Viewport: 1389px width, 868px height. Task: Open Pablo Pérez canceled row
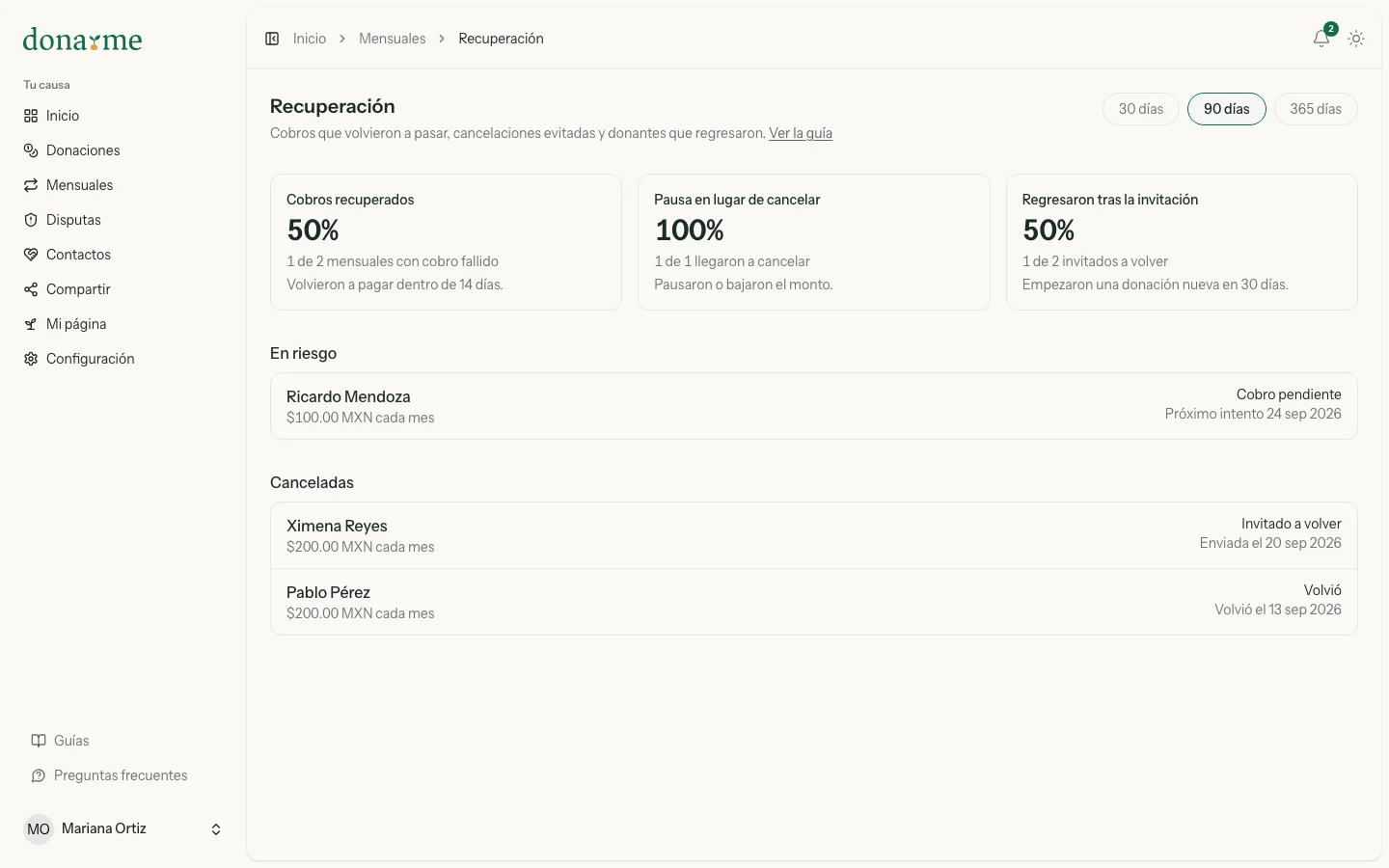coord(814,602)
